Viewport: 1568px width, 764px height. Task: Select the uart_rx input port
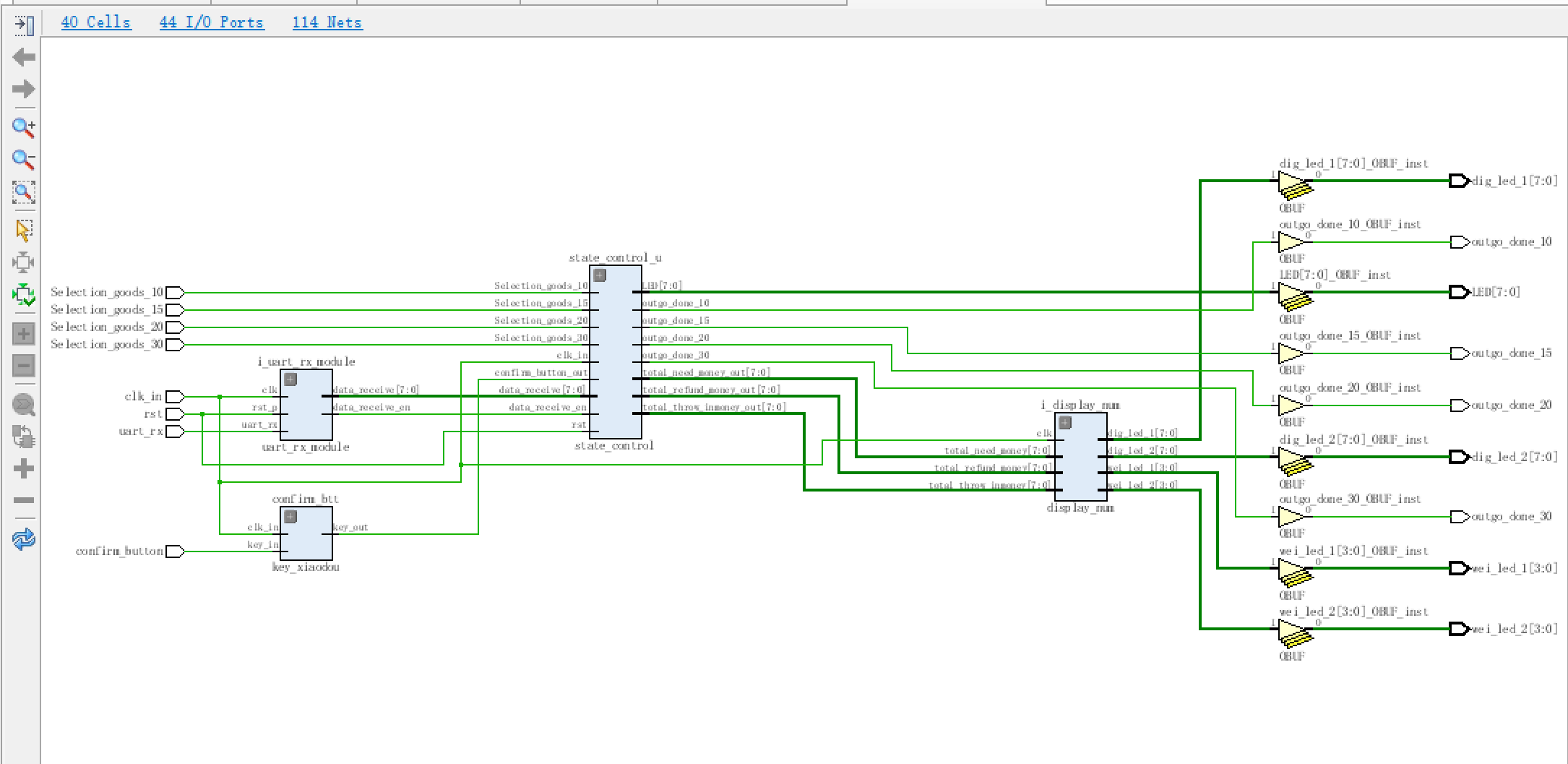tap(175, 432)
